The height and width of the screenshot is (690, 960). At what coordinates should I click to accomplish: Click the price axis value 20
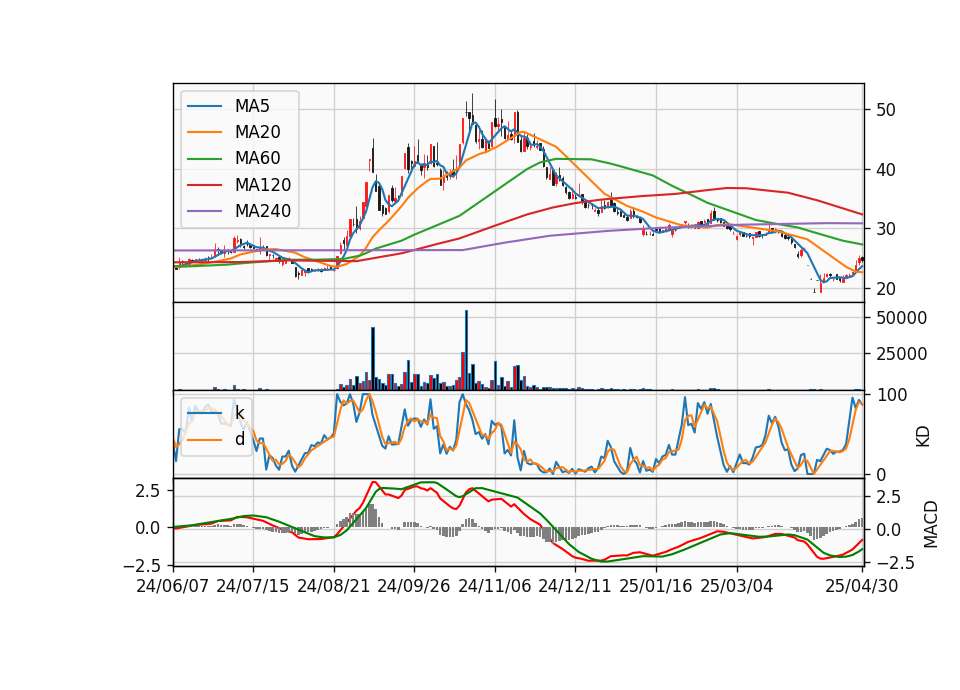coord(885,288)
